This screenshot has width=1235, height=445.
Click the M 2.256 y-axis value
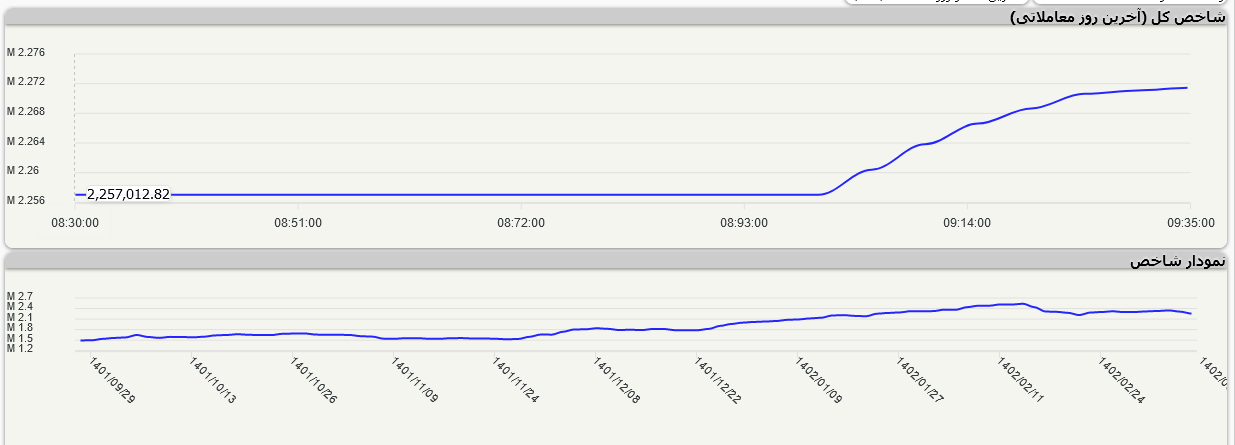pos(26,201)
